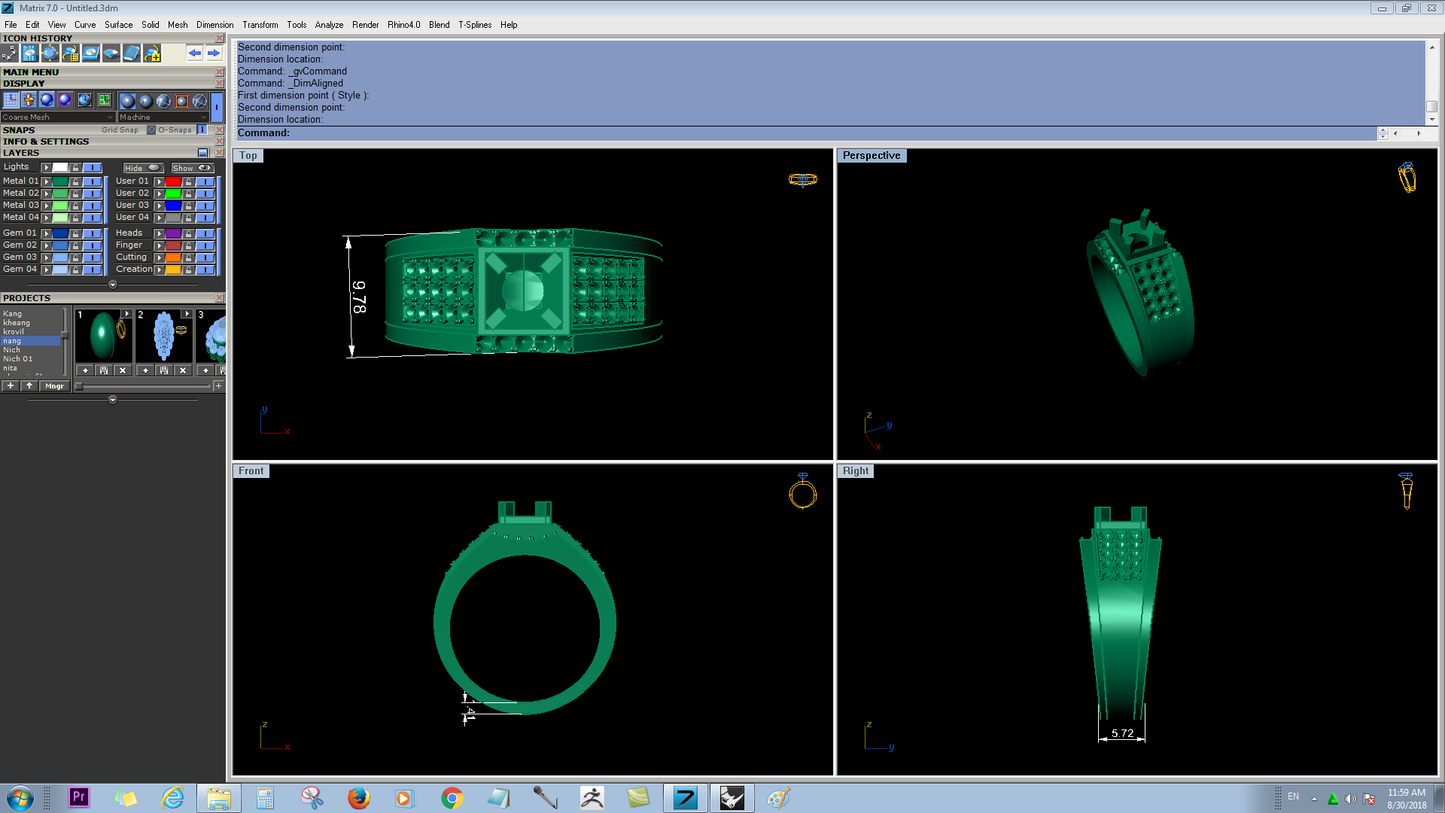Viewport: 1445px width, 813px height.
Task: Click the grid axes display icon
Action: (x=11, y=100)
